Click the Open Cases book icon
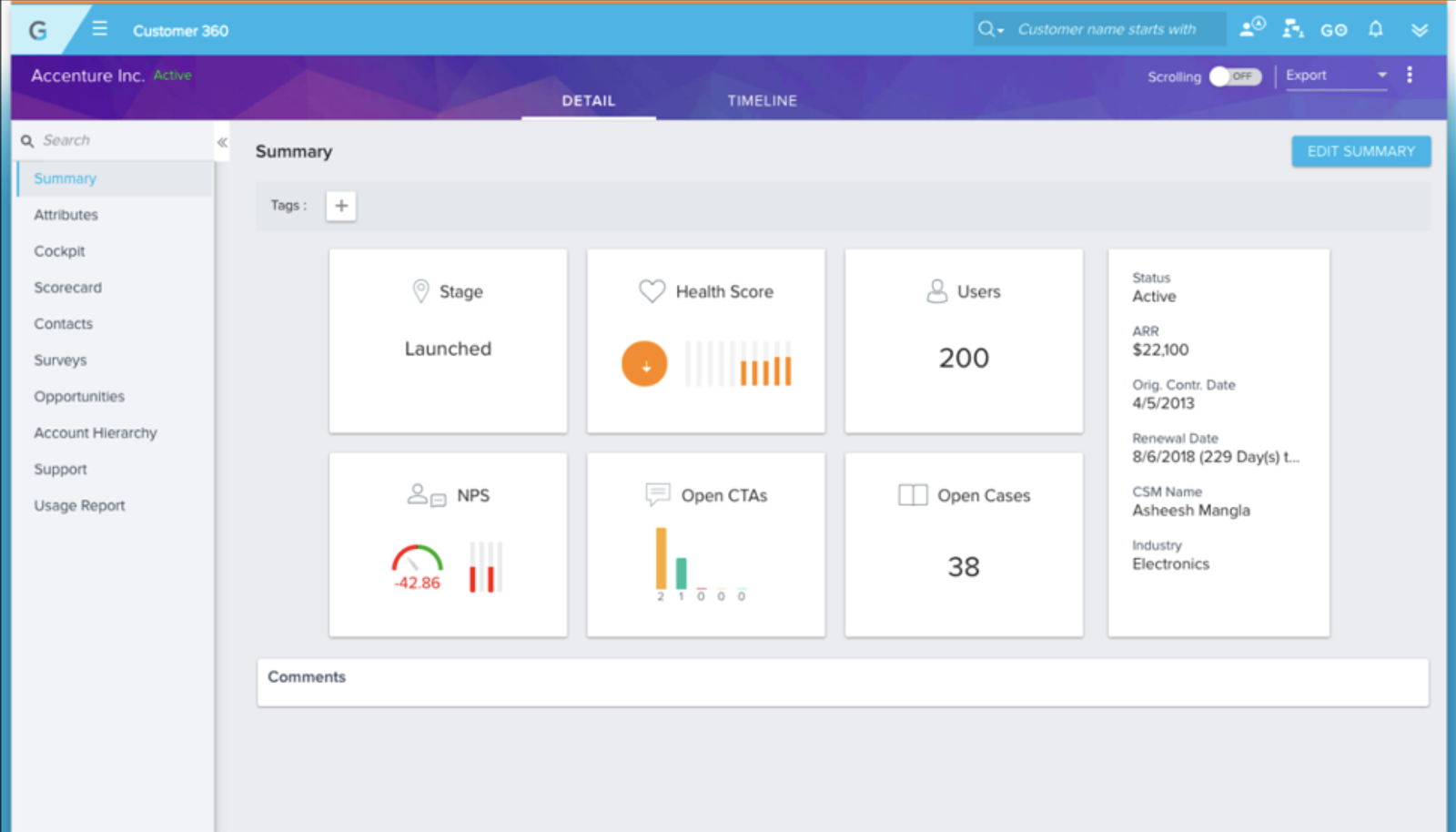The width and height of the screenshot is (1456, 832). [x=913, y=495]
